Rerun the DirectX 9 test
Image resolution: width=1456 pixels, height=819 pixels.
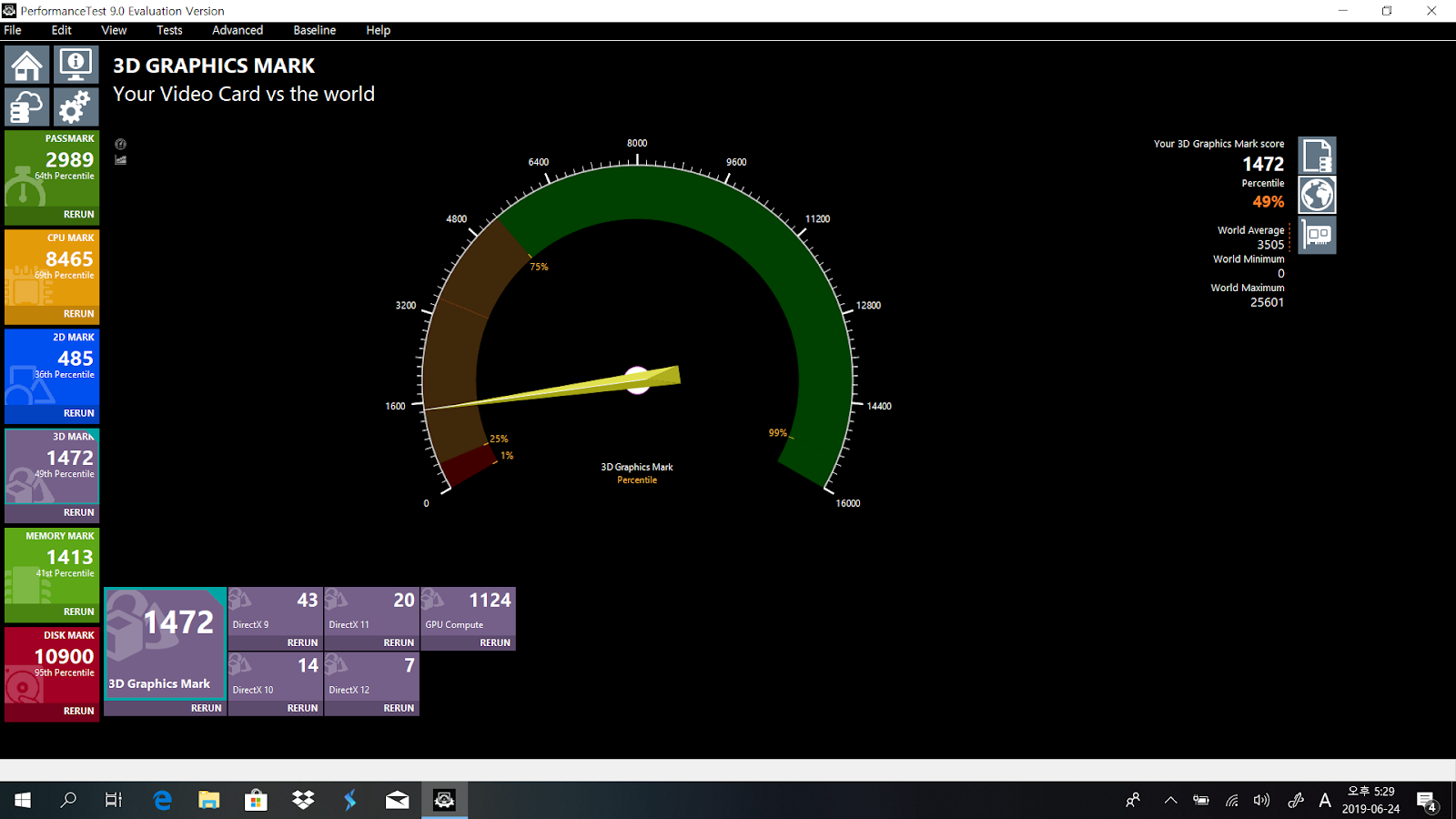[x=303, y=642]
